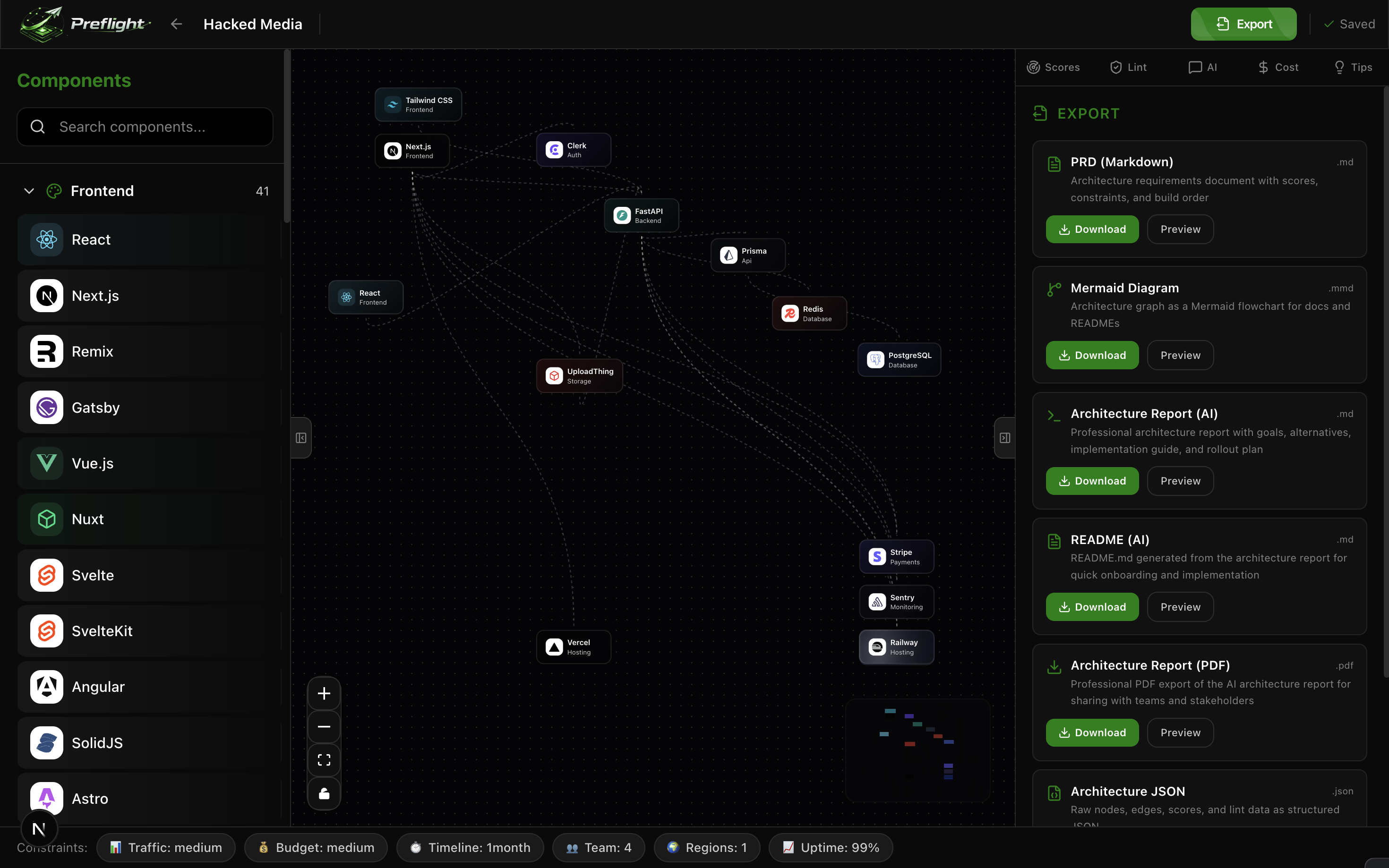Select the Stripe Payments node

point(896,556)
